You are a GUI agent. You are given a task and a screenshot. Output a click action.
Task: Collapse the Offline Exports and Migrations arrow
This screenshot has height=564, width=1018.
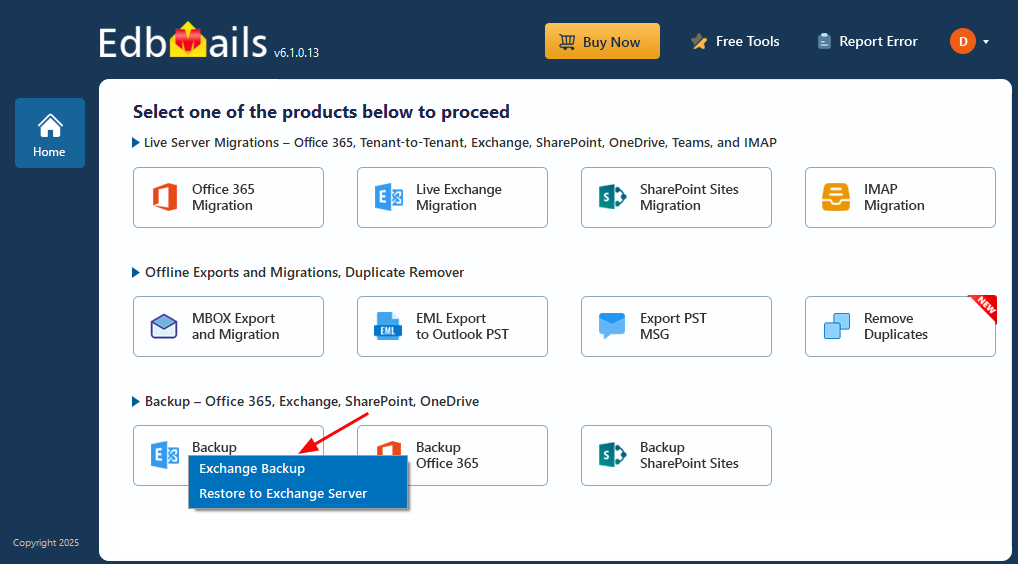pos(136,273)
